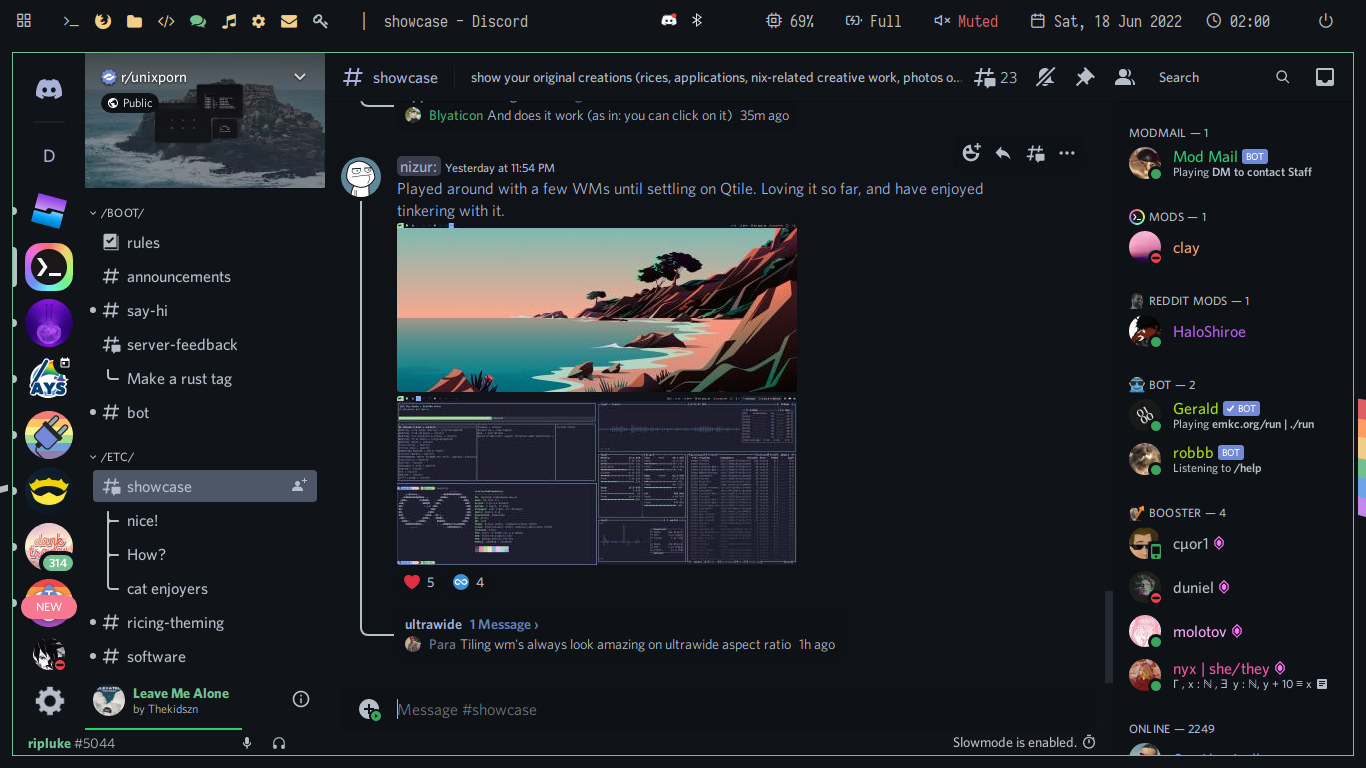The height and width of the screenshot is (768, 1366).
Task: Open the message's more options menu
Action: tap(1066, 153)
